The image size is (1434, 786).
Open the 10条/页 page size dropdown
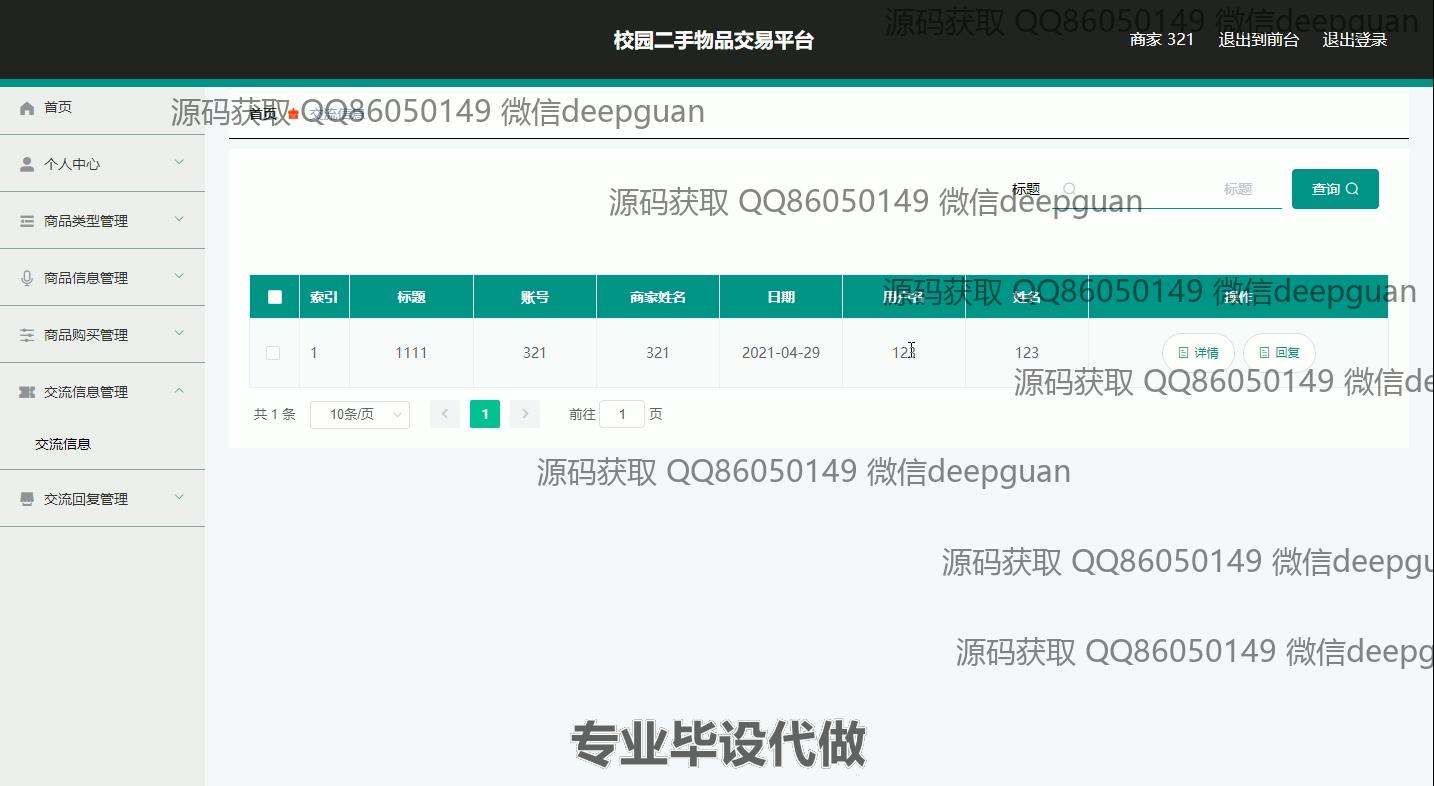[x=360, y=414]
